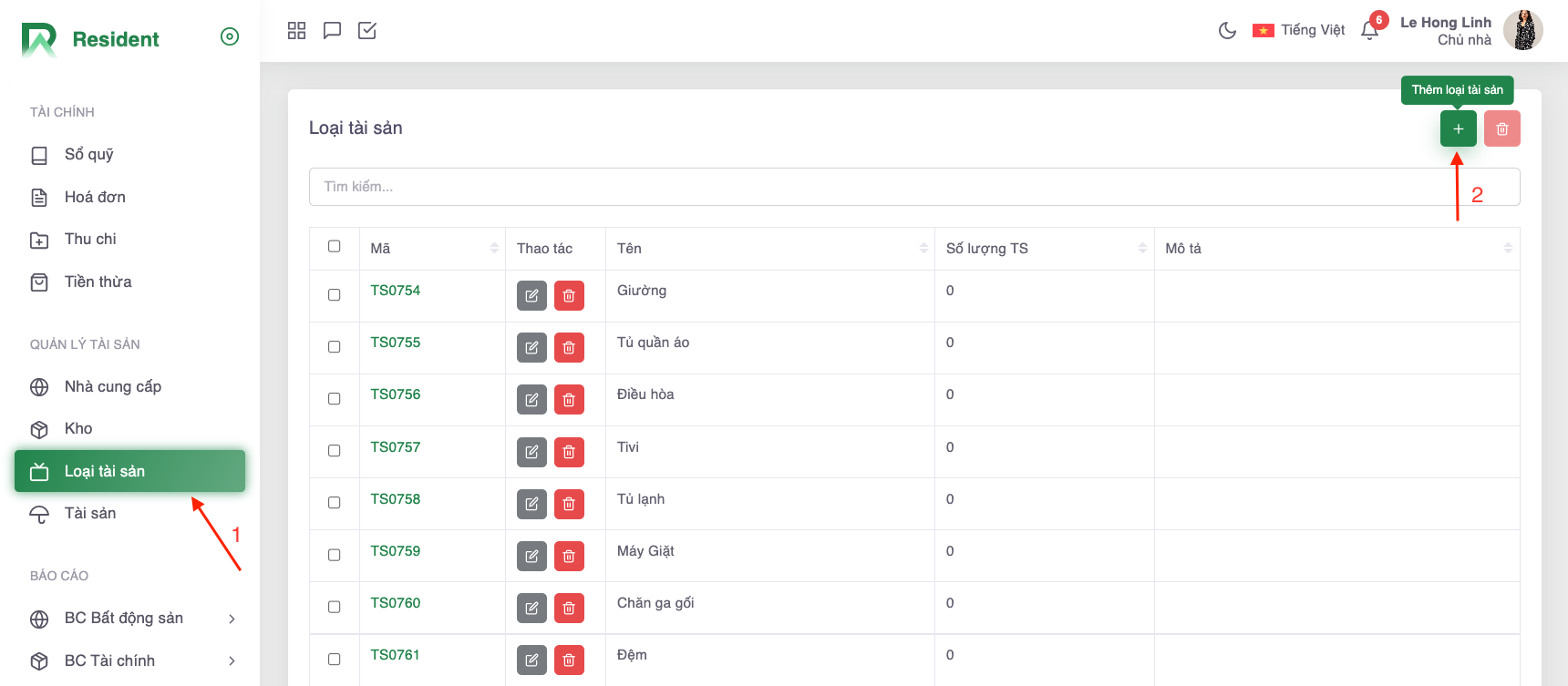
Task: Expand the BC Bất động sản submenu
Action: [x=232, y=619]
